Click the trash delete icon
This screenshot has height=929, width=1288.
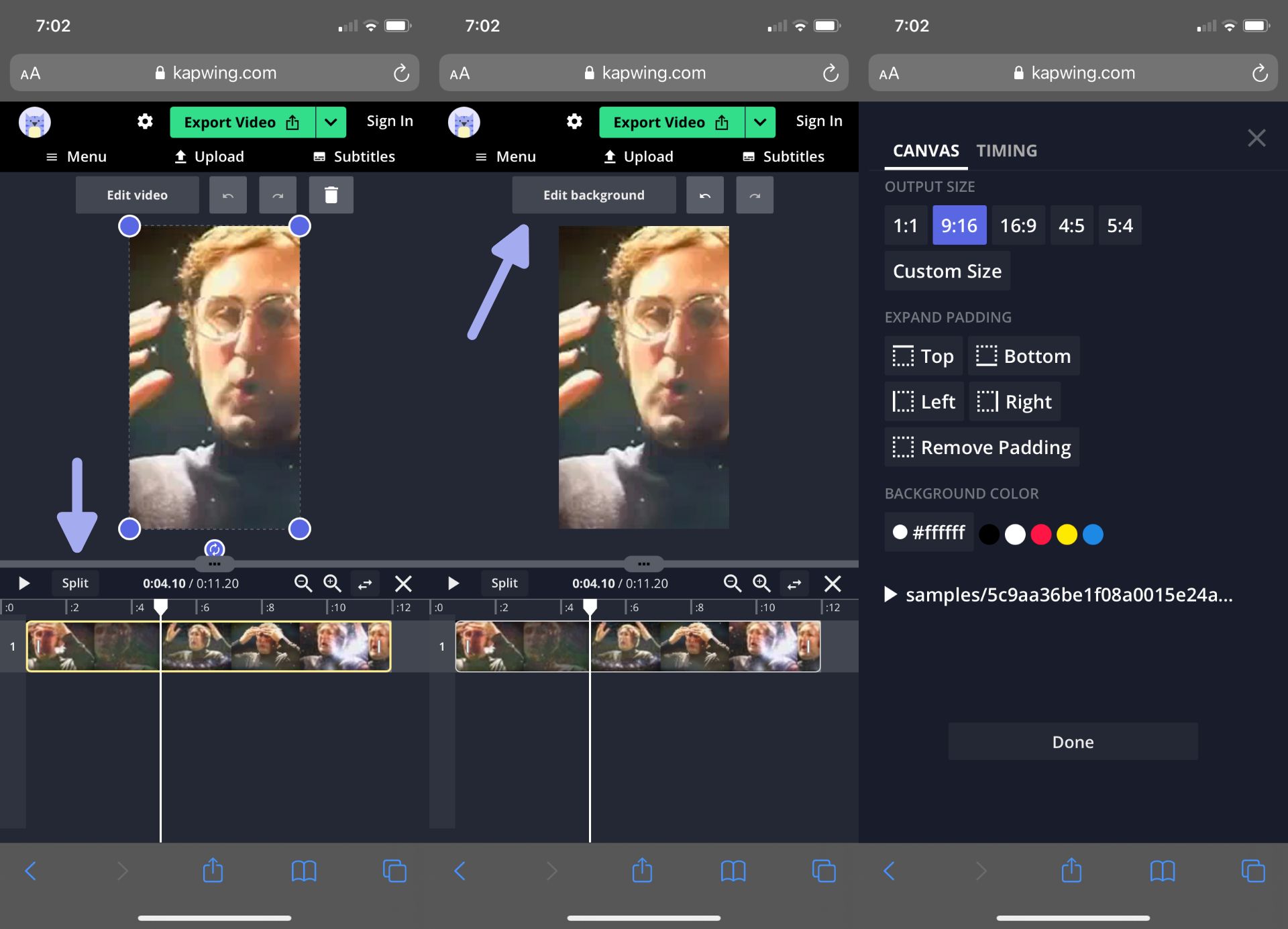[331, 195]
